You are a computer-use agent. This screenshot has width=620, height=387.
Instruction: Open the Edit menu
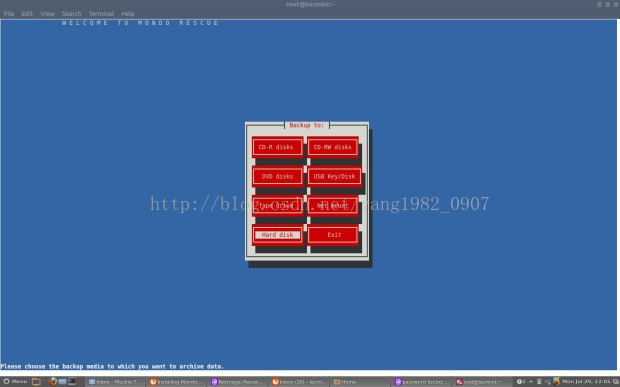point(27,13)
